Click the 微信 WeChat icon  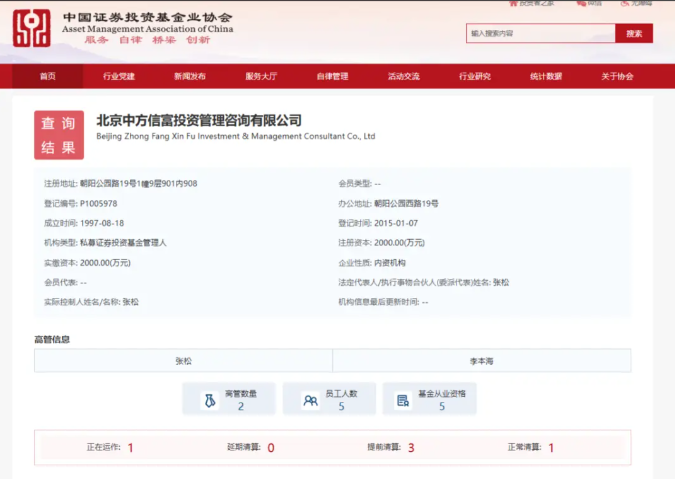pos(579,3)
